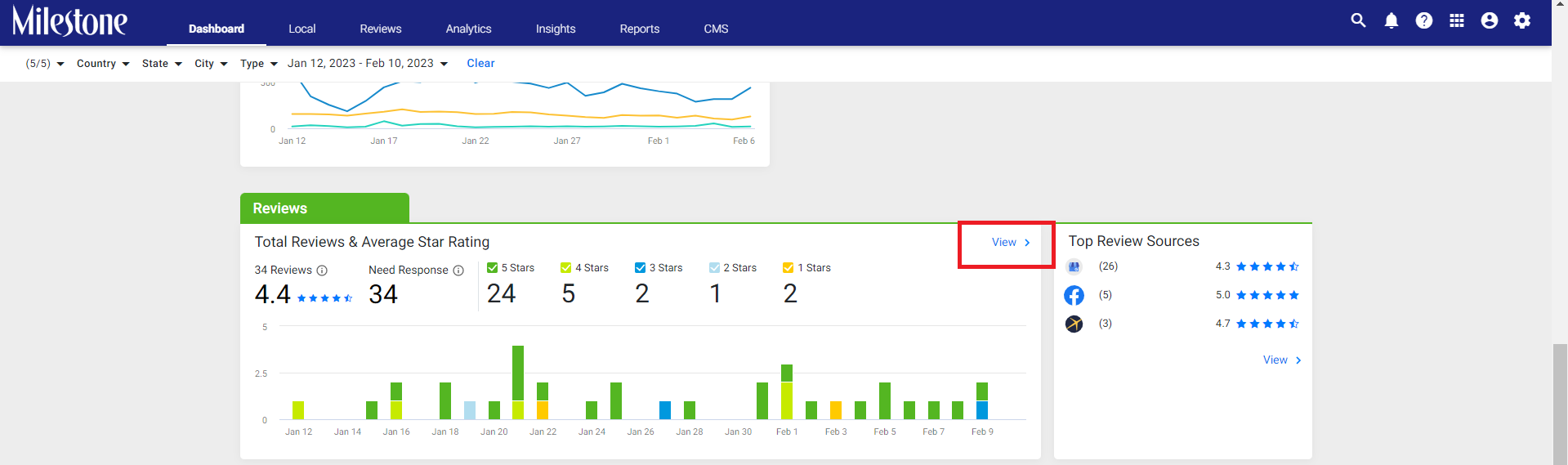
Task: Click the Facebook review source icon
Action: pos(1074,295)
